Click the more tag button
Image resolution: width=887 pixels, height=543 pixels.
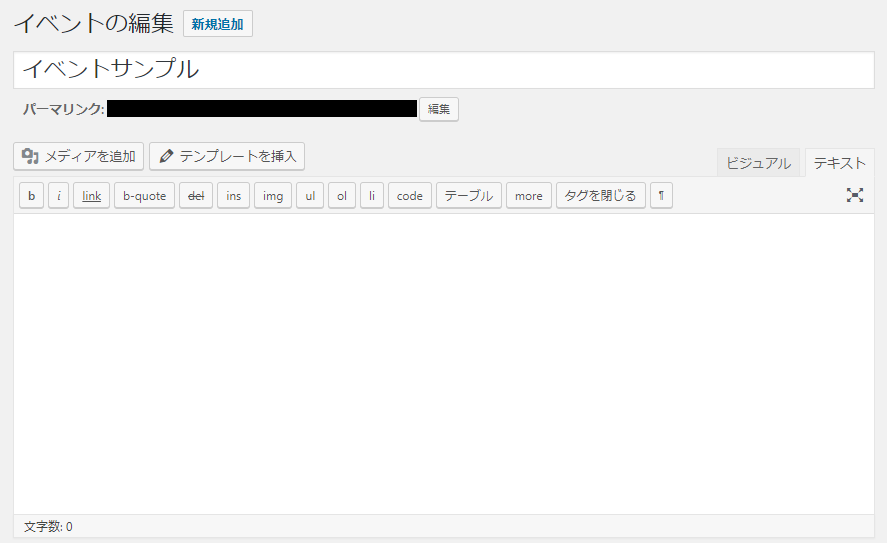coord(529,196)
